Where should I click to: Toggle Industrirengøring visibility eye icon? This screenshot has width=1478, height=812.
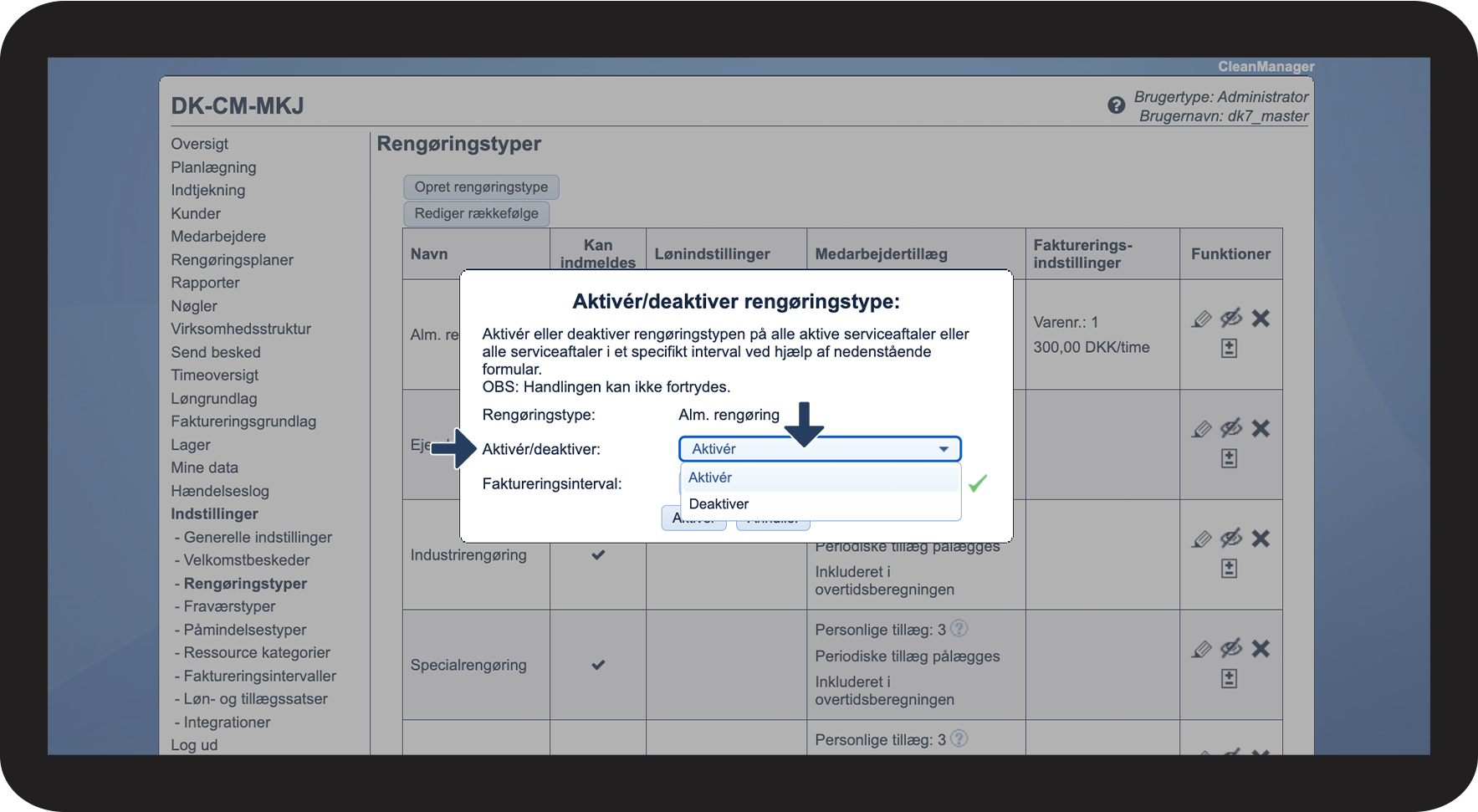pyautogui.click(x=1231, y=539)
